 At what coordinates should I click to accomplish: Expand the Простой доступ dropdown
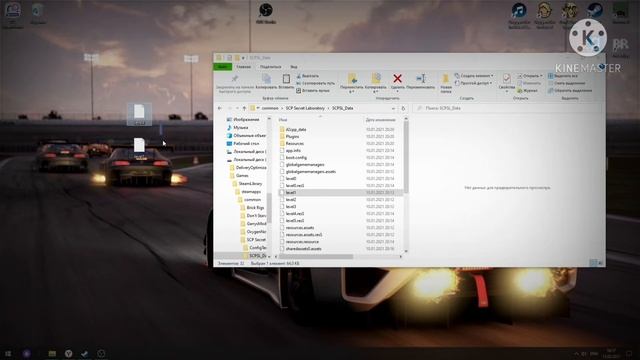(473, 83)
